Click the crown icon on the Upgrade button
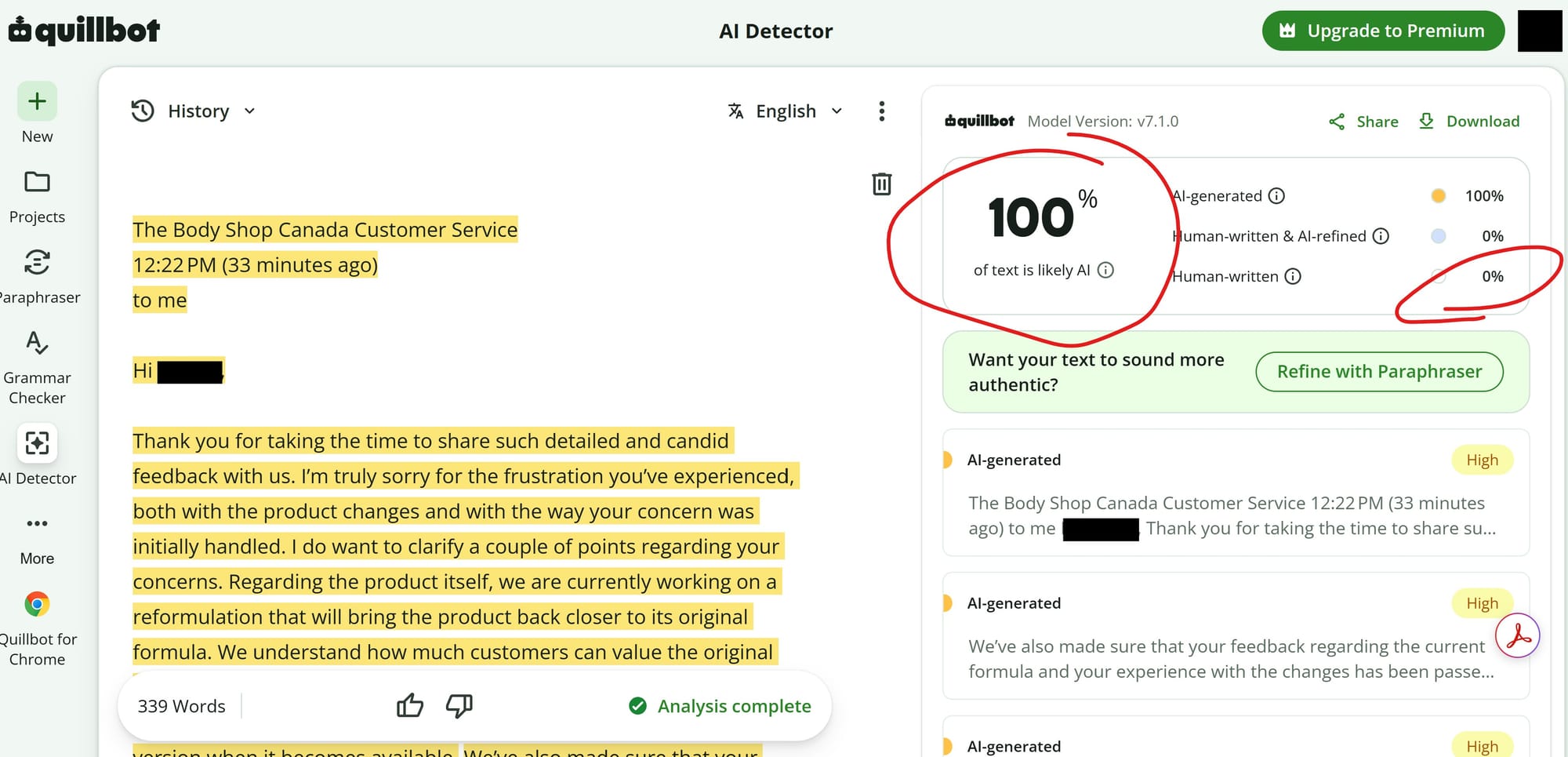The height and width of the screenshot is (757, 1568). [1287, 31]
